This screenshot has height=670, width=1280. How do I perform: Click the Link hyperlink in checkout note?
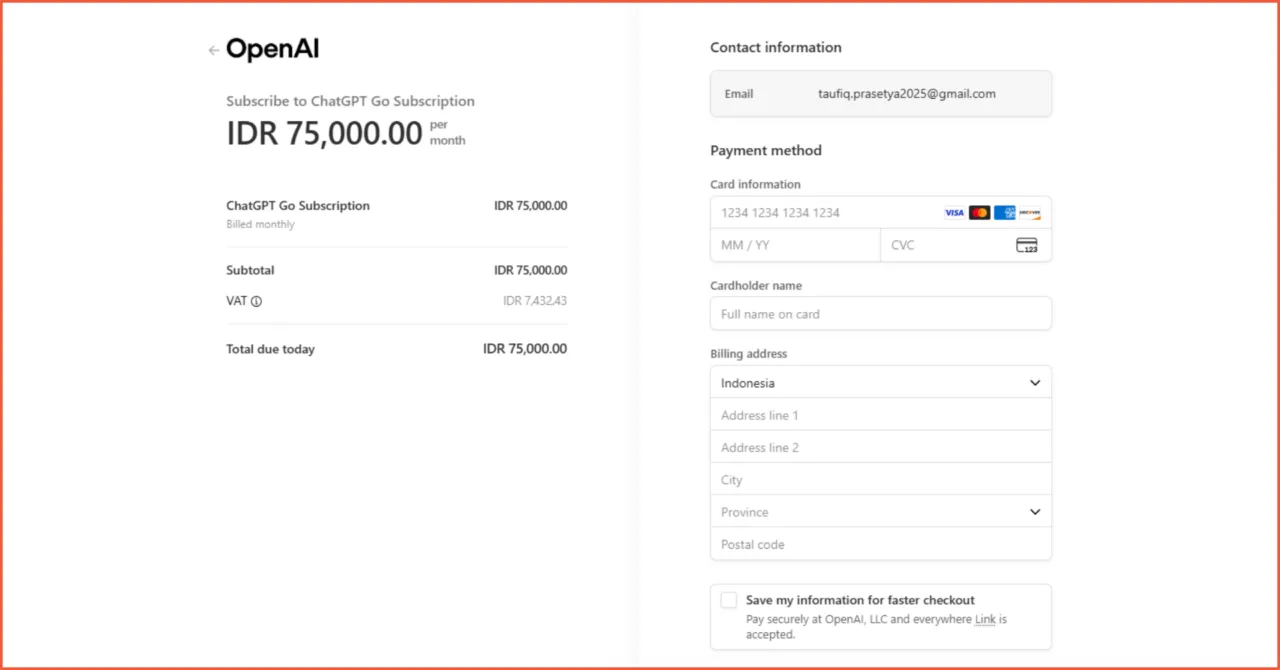click(985, 620)
